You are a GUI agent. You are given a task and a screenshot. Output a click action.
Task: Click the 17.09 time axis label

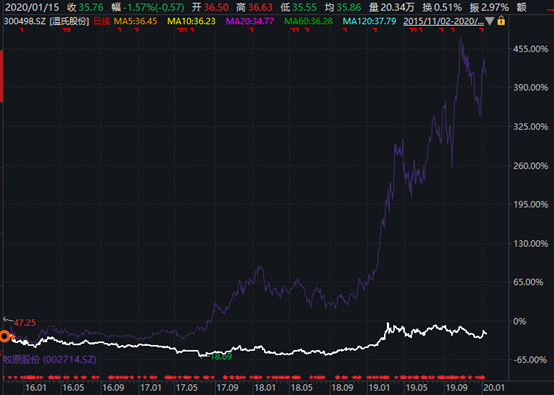228,388
